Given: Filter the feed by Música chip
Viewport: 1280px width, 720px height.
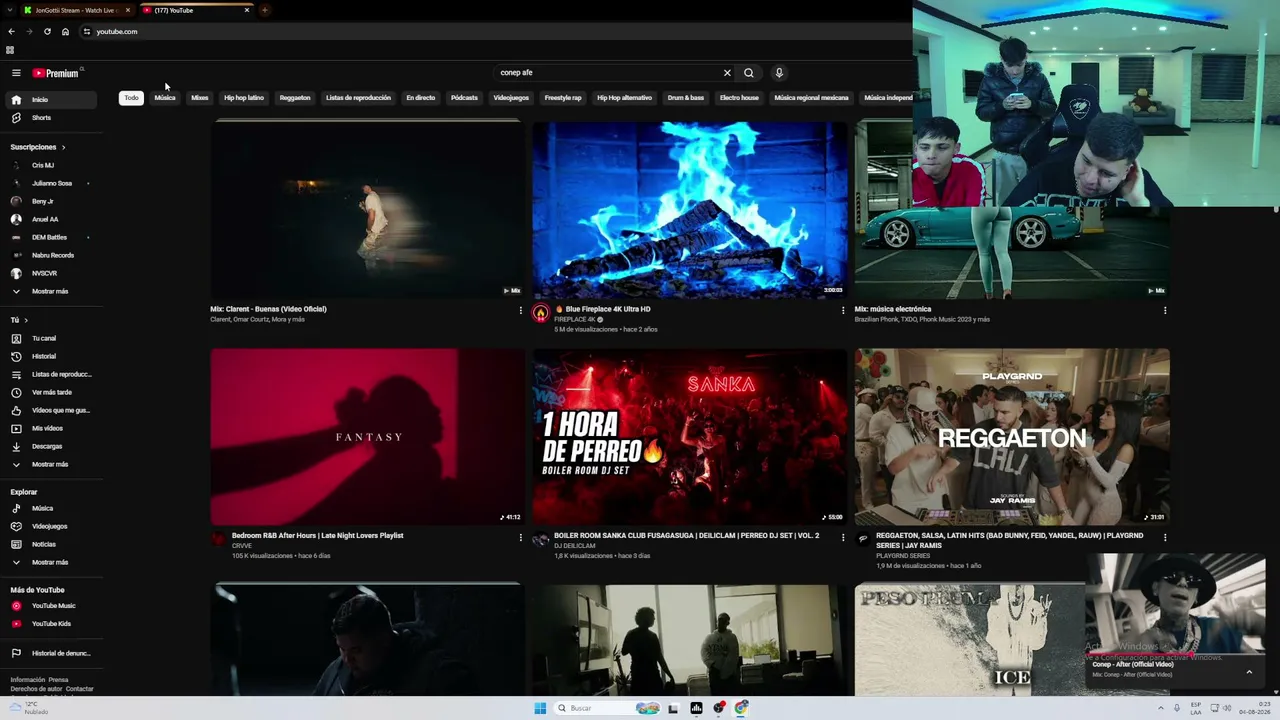Looking at the screenshot, I should pos(165,98).
